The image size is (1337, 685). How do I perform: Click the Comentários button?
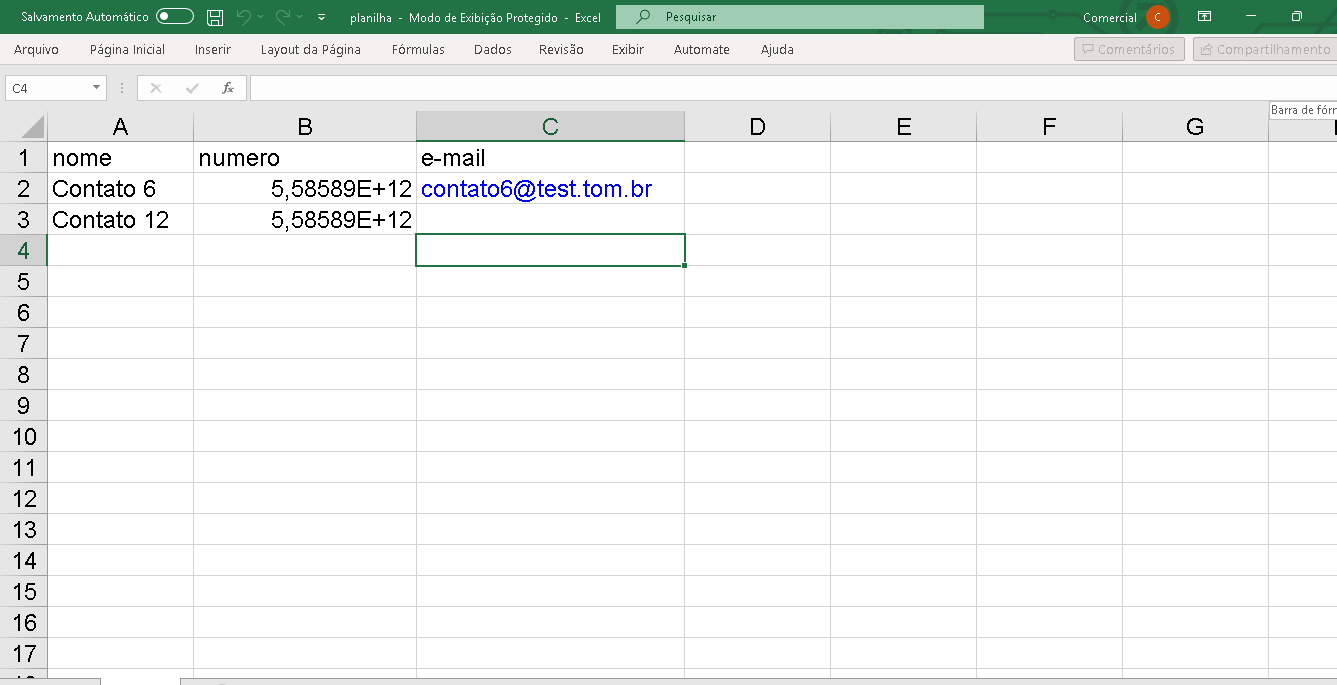tap(1129, 49)
